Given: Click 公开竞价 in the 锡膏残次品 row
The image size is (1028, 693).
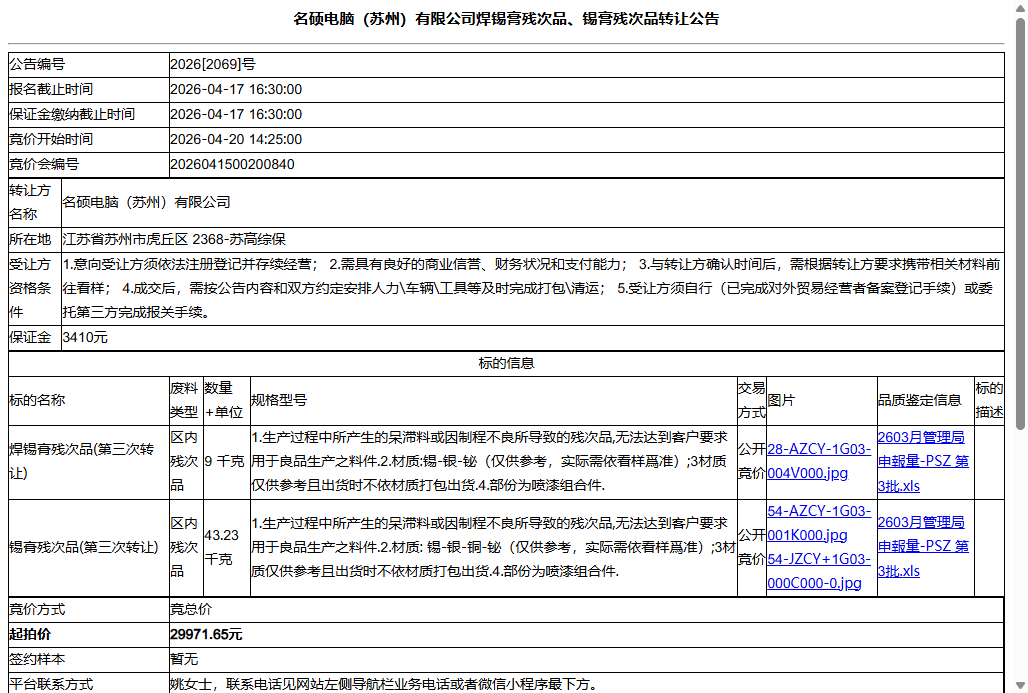Looking at the screenshot, I should point(752,547).
